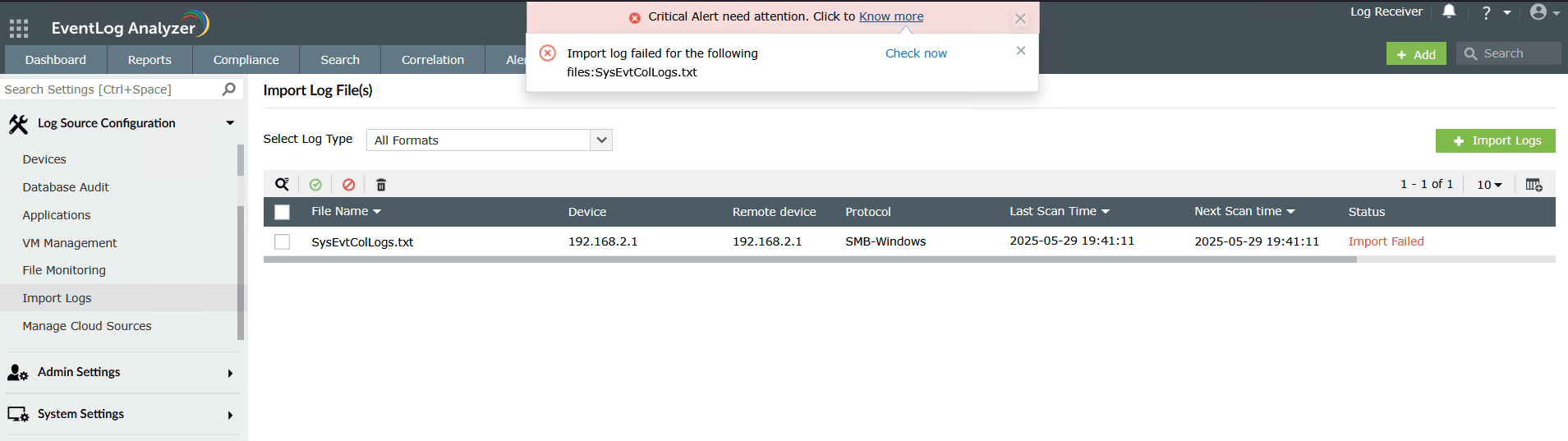Click the SMB-Windows protocol cell
This screenshot has width=1568, height=441.
885,241
